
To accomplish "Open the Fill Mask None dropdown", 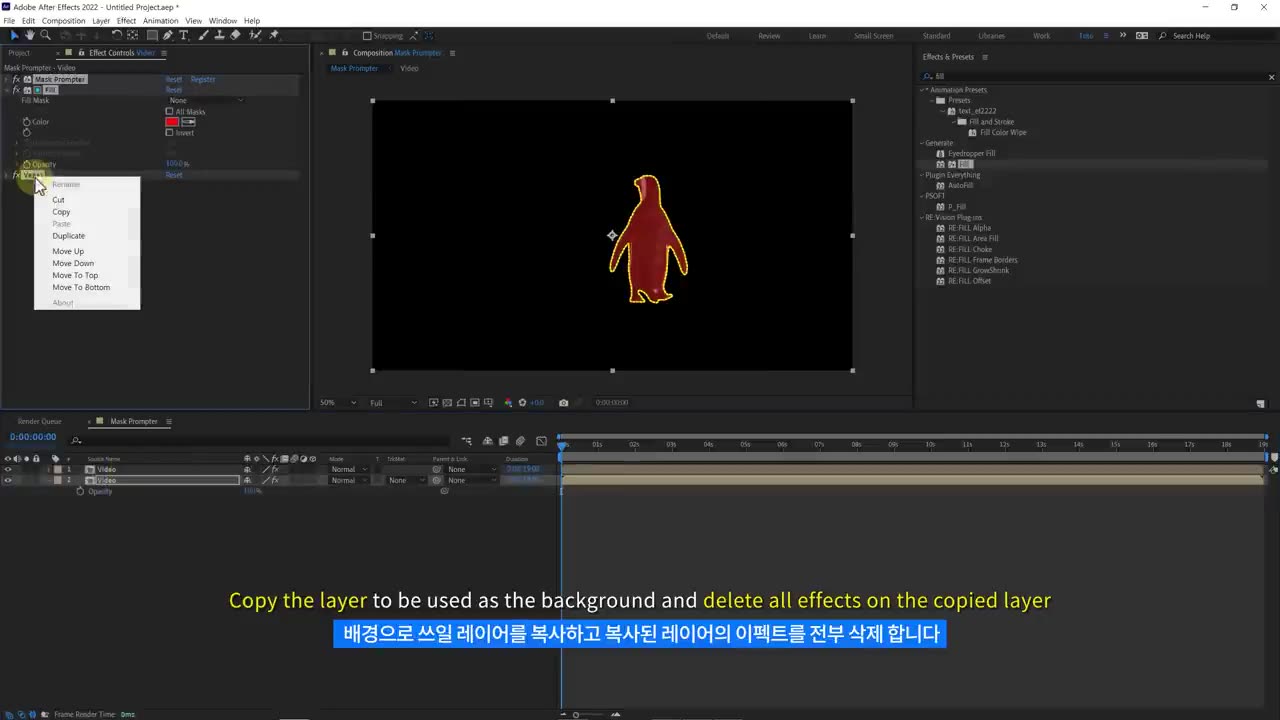I will point(205,100).
